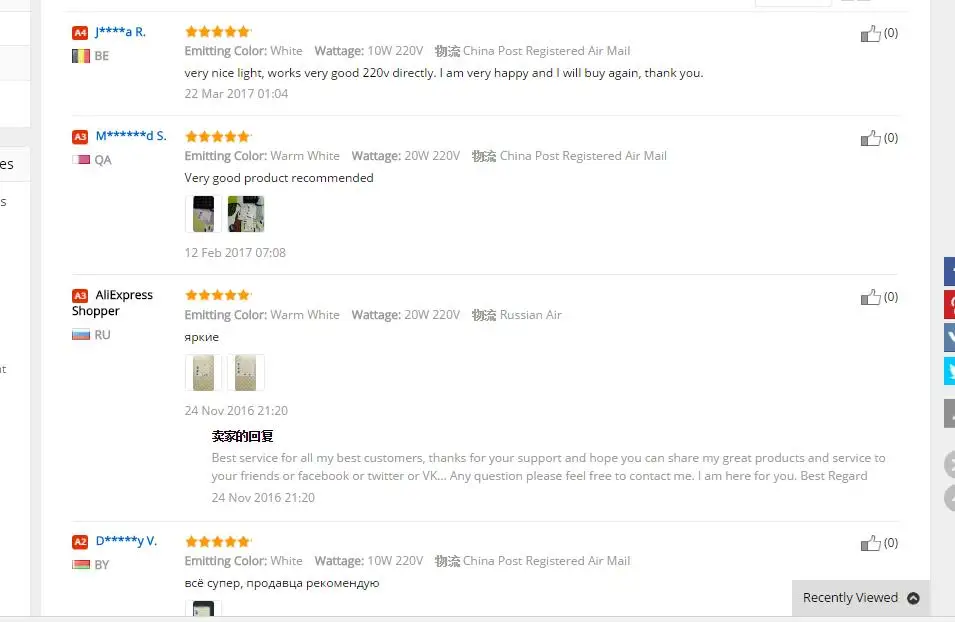Open photo thumbnail in Belarus buyer's review
Screen dimensions: 955x622
(203, 609)
